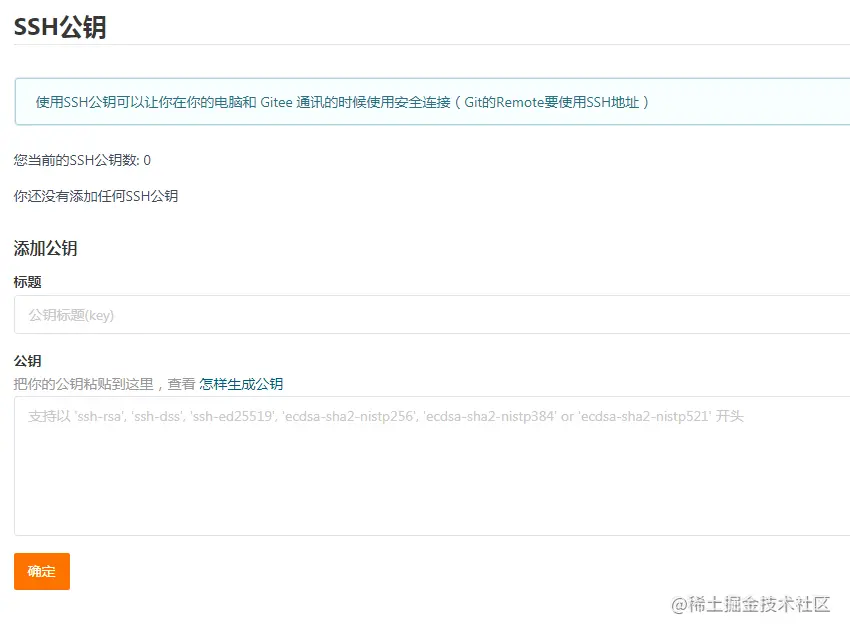Click the 公钥 field label
This screenshot has height=634, width=850.
pos(28,361)
